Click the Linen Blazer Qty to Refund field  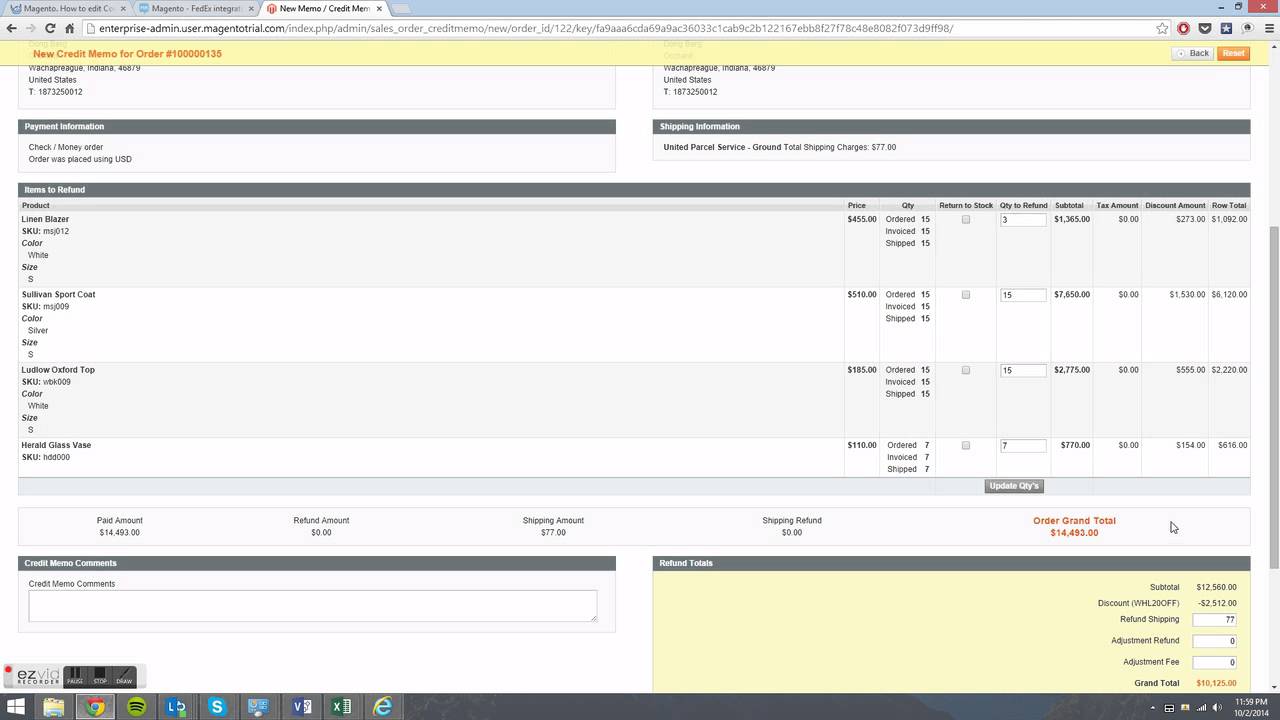1022,219
